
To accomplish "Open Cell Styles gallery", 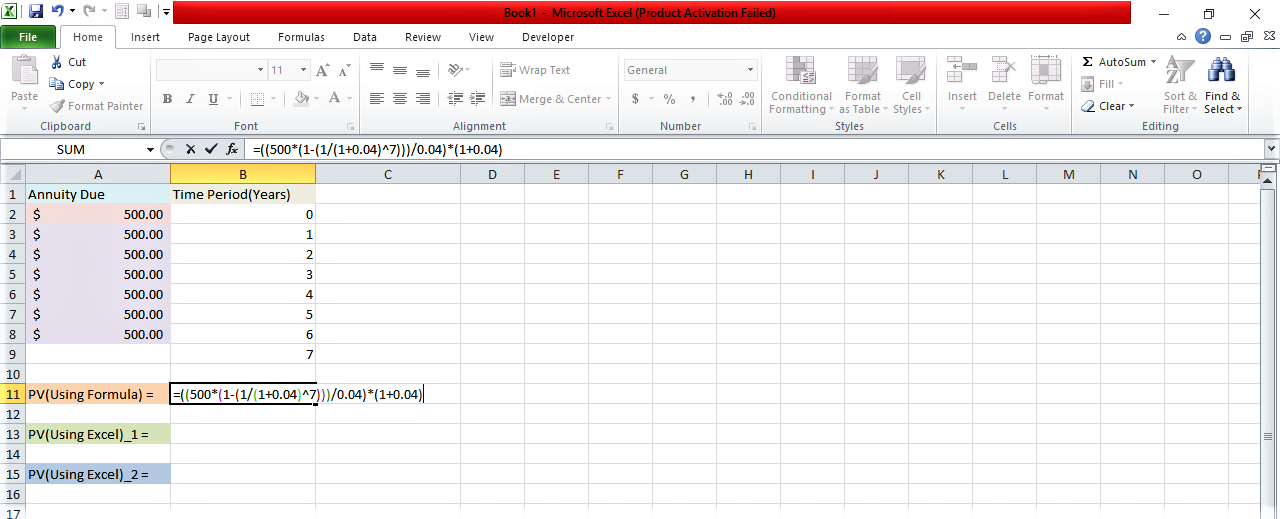I will [910, 85].
